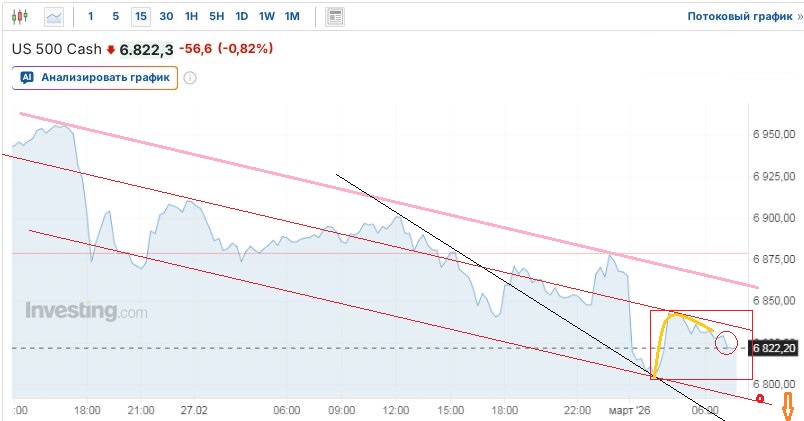This screenshot has height=421, width=804.
Task: Select the 1W timeframe
Action: click(x=267, y=16)
